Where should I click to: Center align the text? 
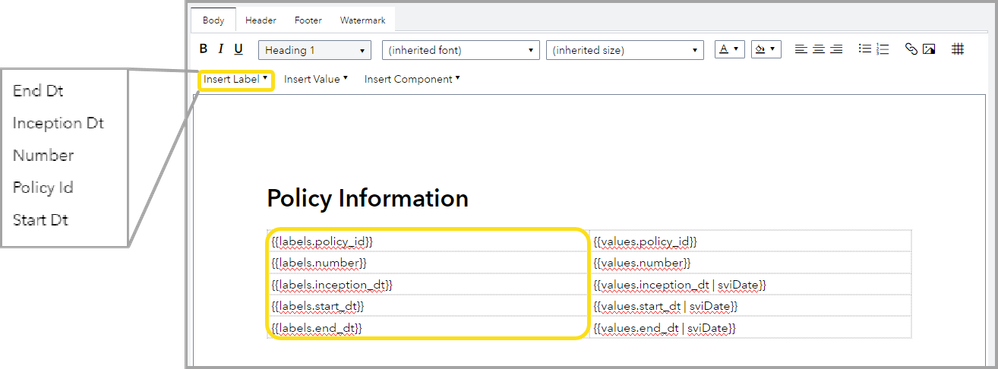[x=819, y=49]
